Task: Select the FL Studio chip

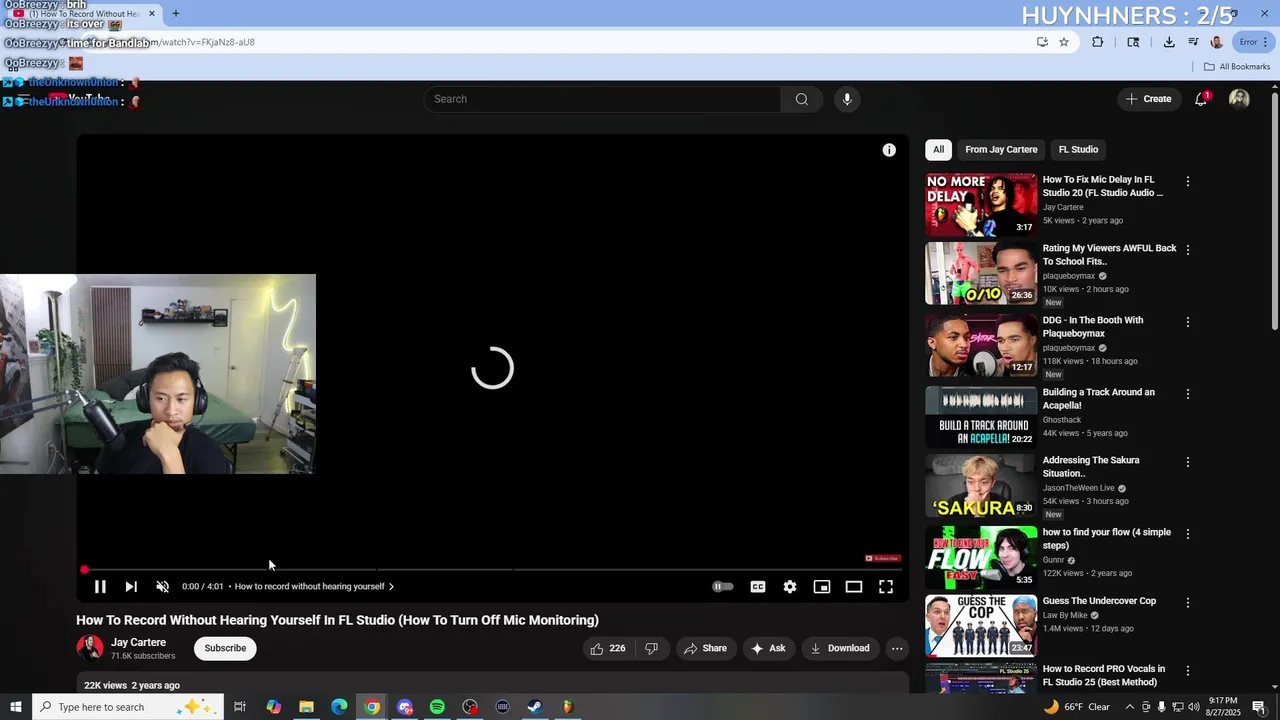Action: click(1078, 150)
